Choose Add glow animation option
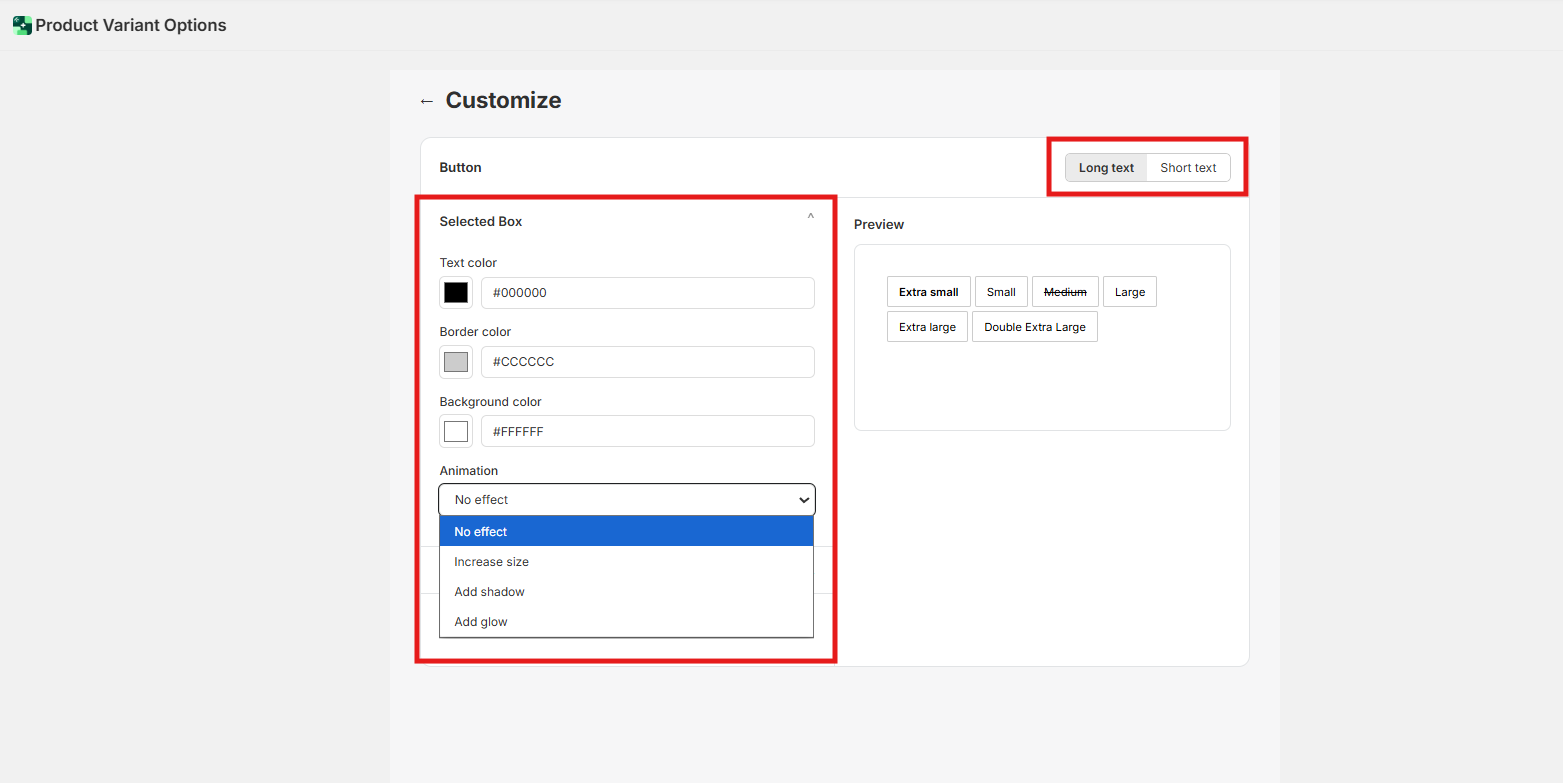The height and width of the screenshot is (783, 1563). (x=626, y=622)
